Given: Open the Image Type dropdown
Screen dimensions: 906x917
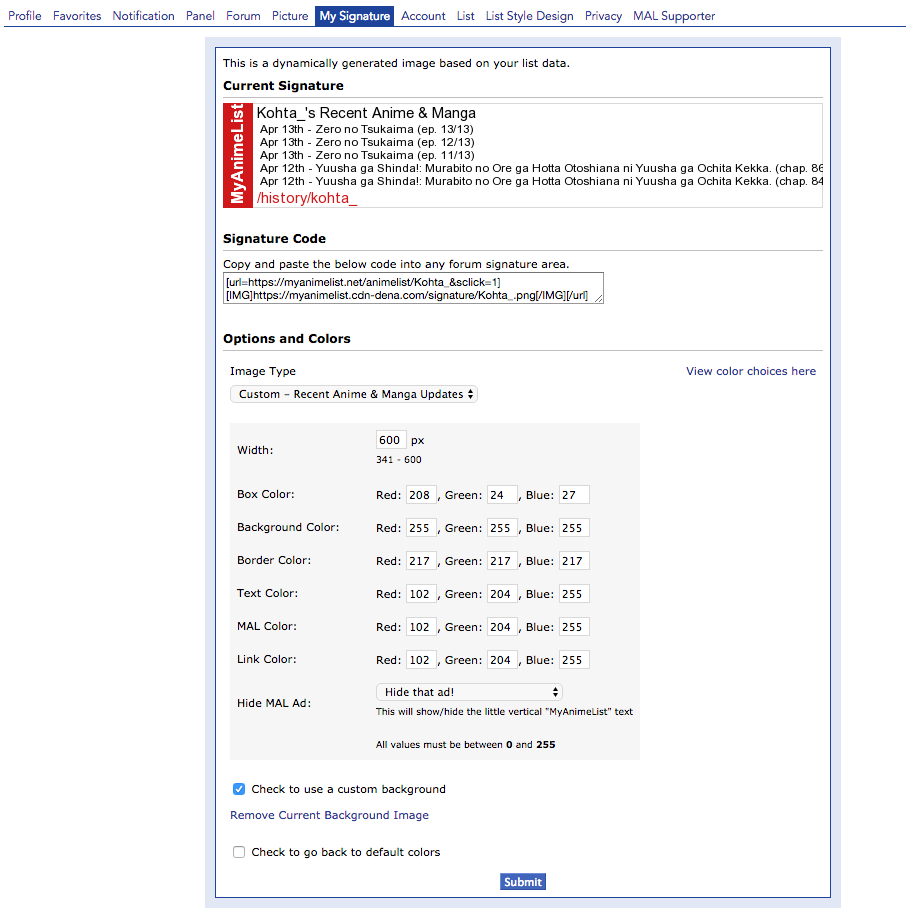Looking at the screenshot, I should pyautogui.click(x=354, y=394).
